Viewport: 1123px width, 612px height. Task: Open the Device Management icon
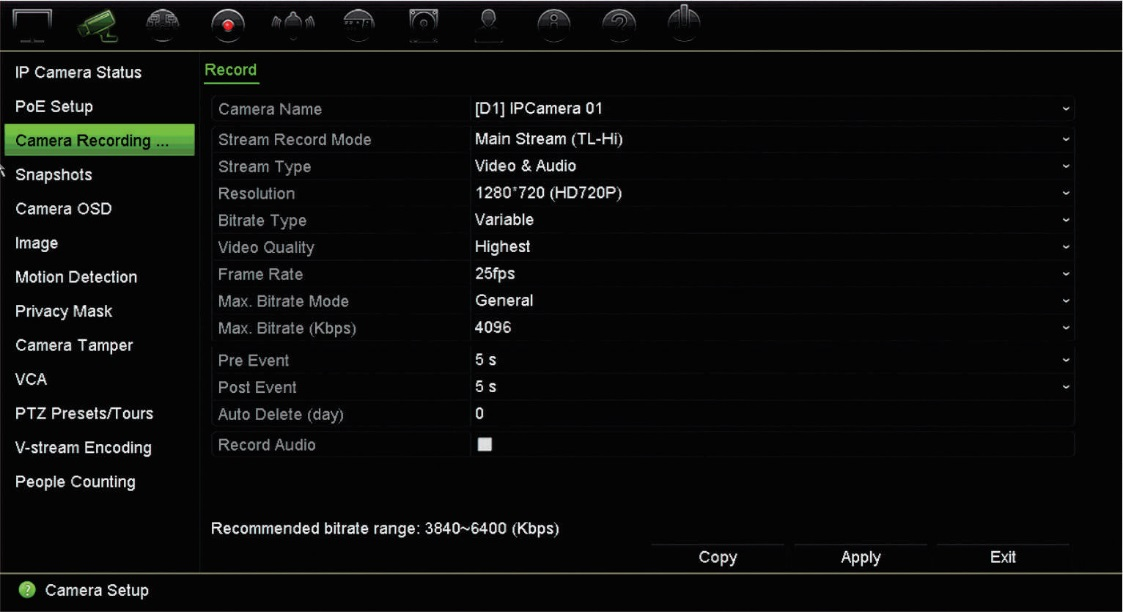(358, 25)
